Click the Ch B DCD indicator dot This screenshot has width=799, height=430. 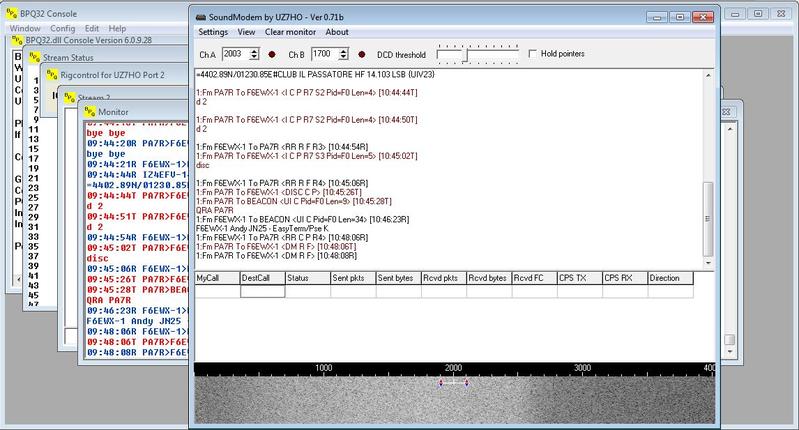click(362, 55)
